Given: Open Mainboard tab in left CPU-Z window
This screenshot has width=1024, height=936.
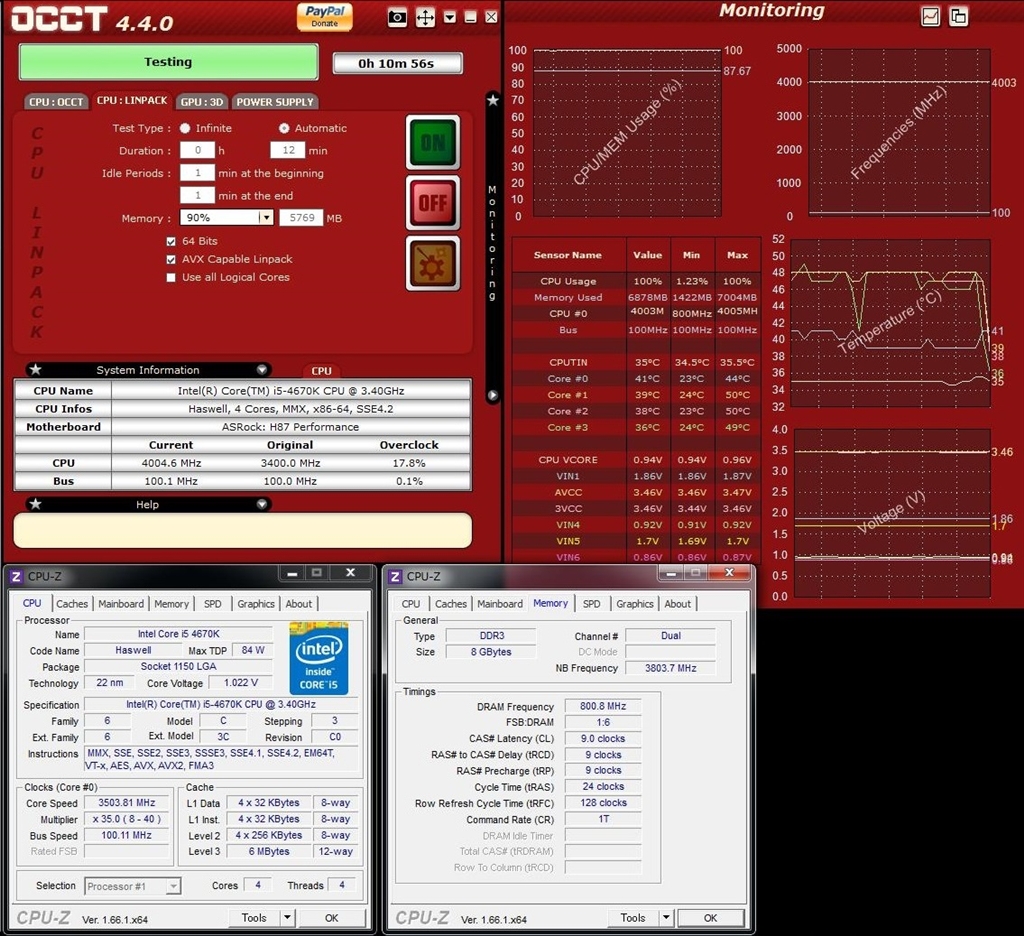Looking at the screenshot, I should click(121, 604).
